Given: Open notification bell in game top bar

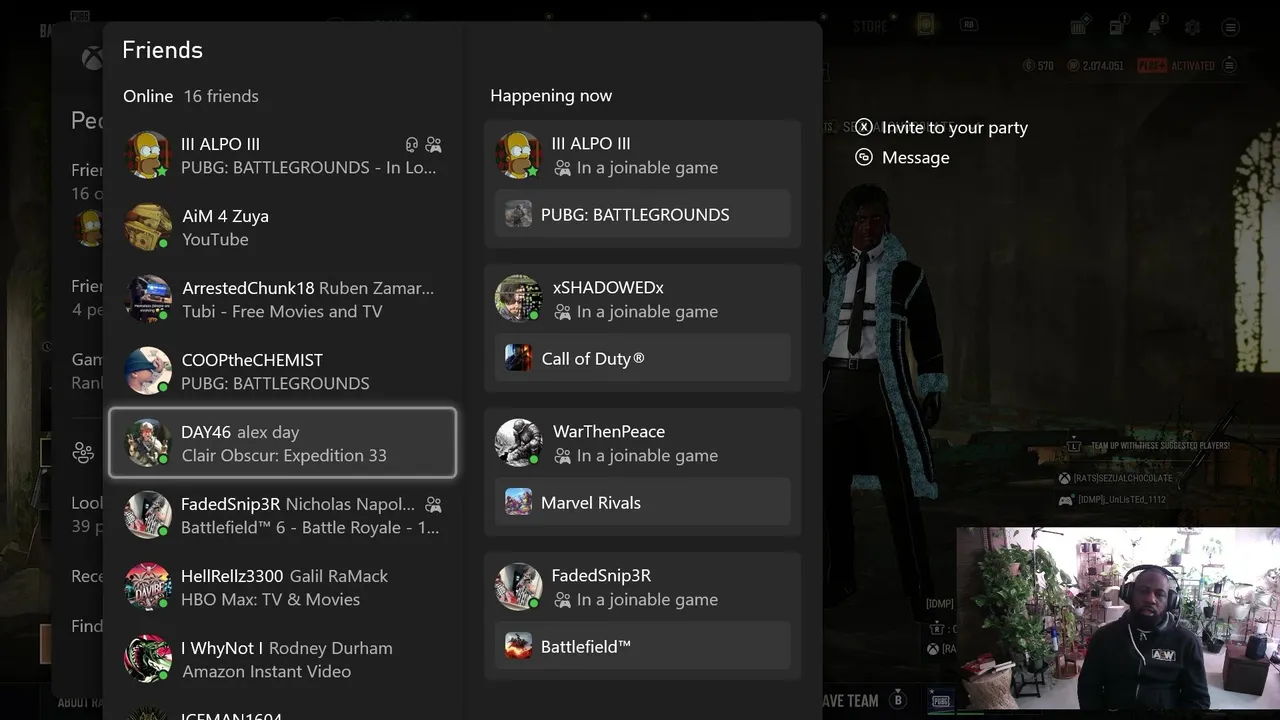Looking at the screenshot, I should 1155,26.
